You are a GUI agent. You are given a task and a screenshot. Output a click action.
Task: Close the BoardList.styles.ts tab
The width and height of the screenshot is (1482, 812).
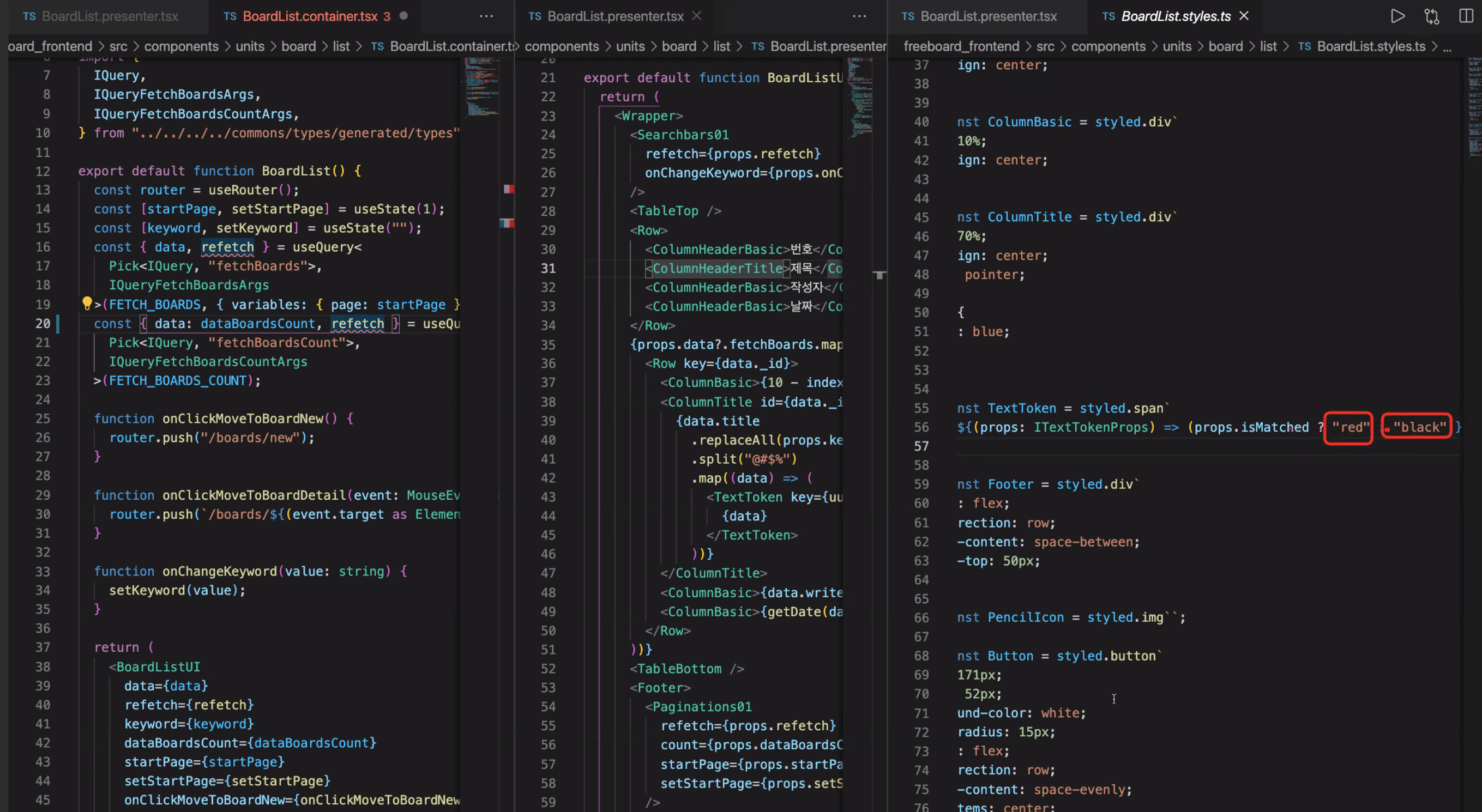1244,16
